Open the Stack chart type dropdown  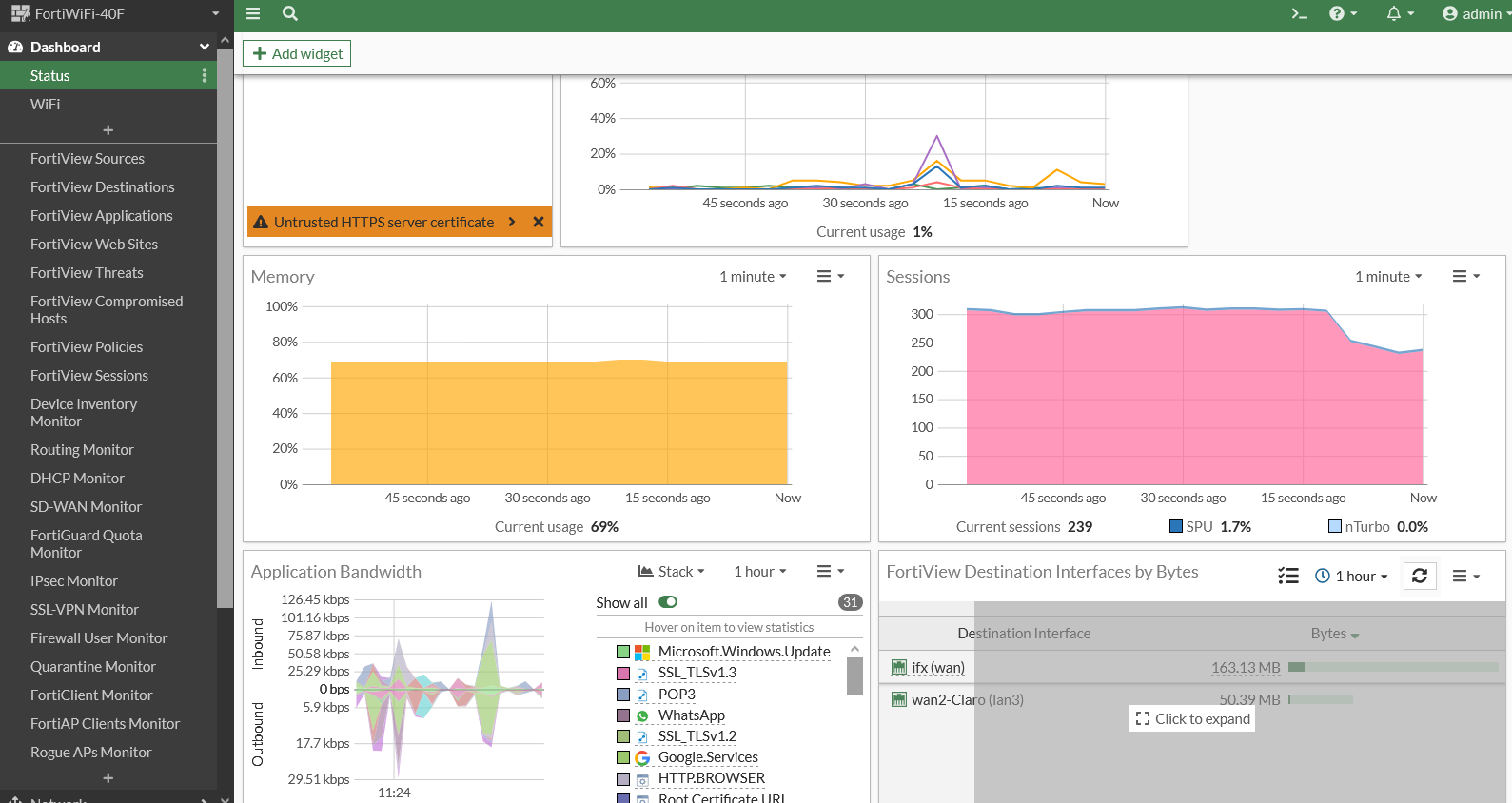click(x=672, y=571)
